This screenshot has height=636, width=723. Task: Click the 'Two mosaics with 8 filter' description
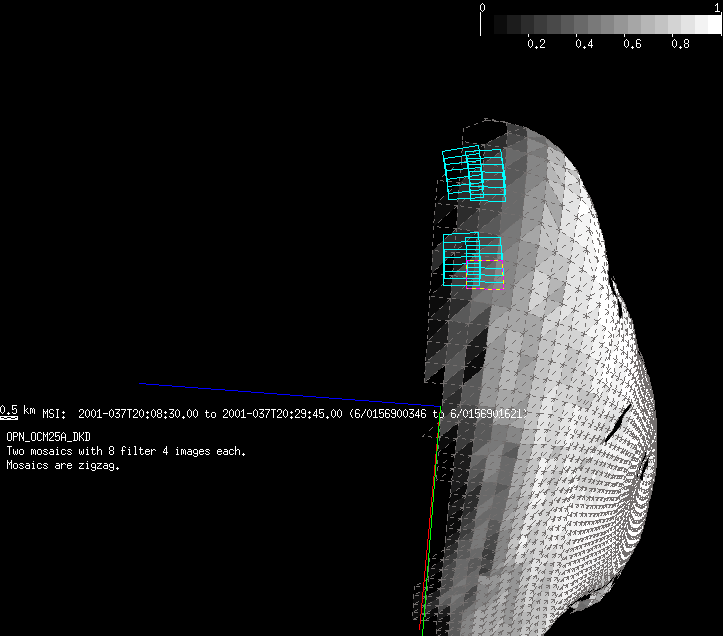click(126, 452)
